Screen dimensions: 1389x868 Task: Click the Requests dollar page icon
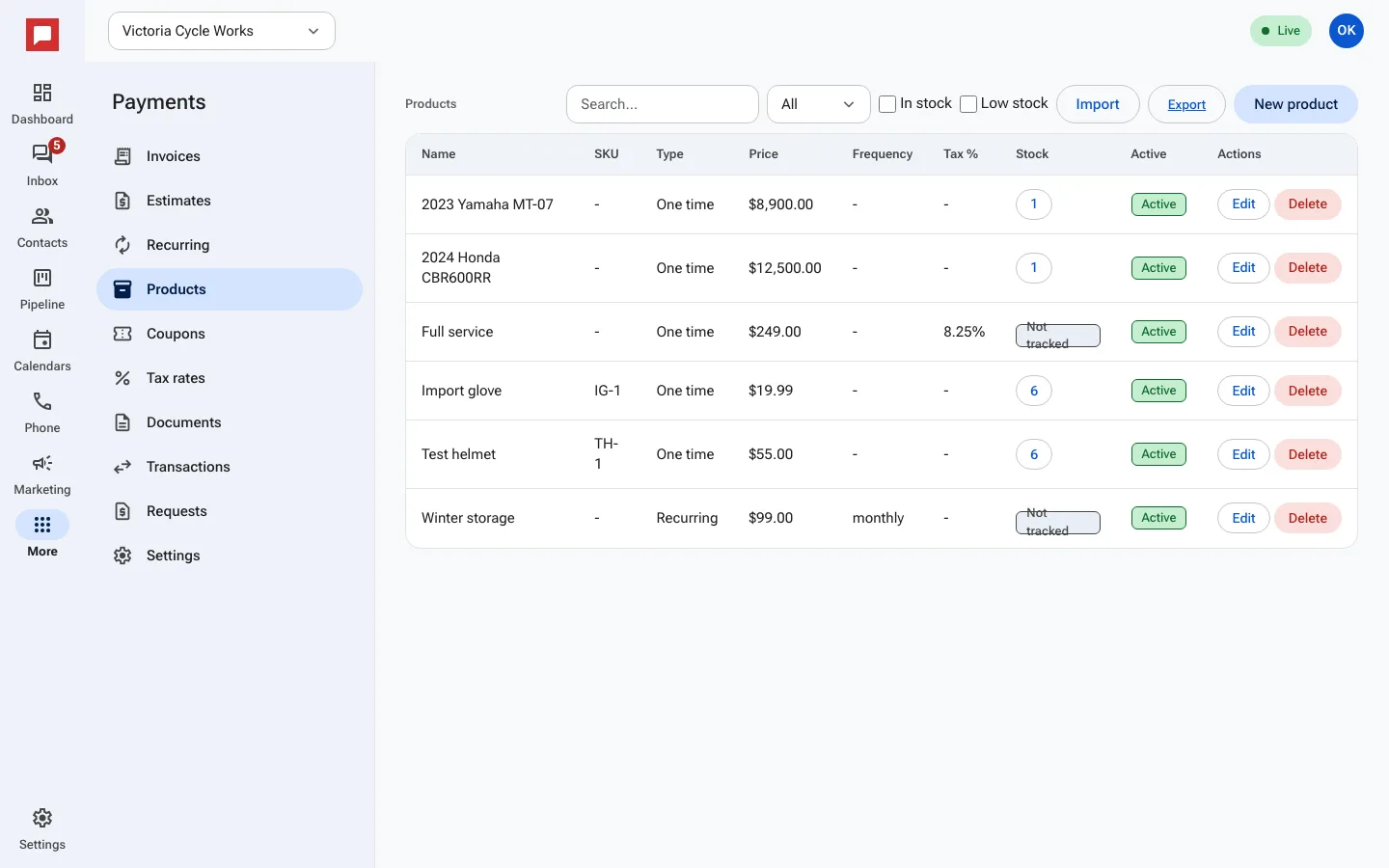point(123,511)
